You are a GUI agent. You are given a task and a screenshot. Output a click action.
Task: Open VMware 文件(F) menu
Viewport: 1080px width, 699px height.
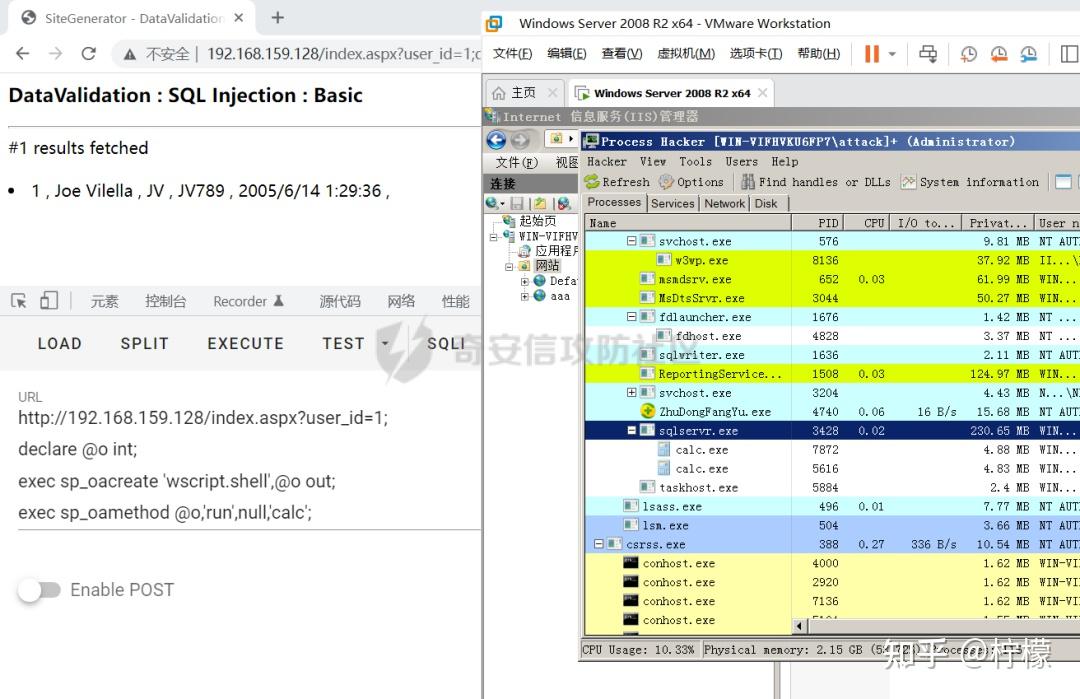tap(512, 54)
